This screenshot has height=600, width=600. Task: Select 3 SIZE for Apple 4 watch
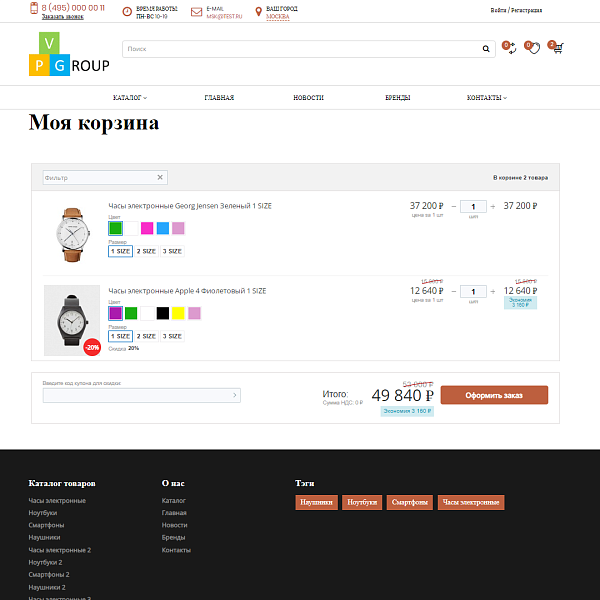(x=173, y=336)
